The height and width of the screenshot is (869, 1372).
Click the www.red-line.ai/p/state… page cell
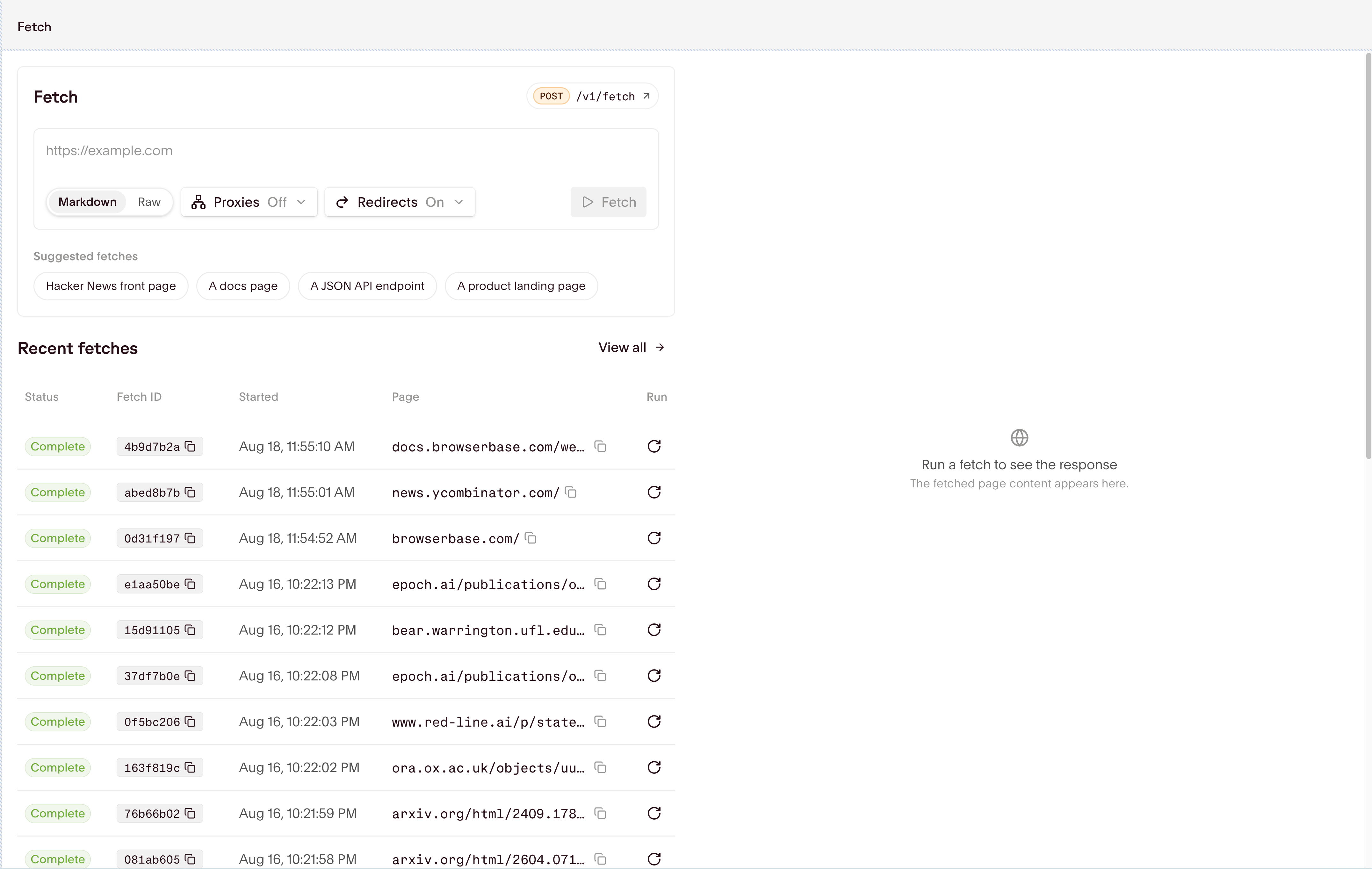point(488,722)
